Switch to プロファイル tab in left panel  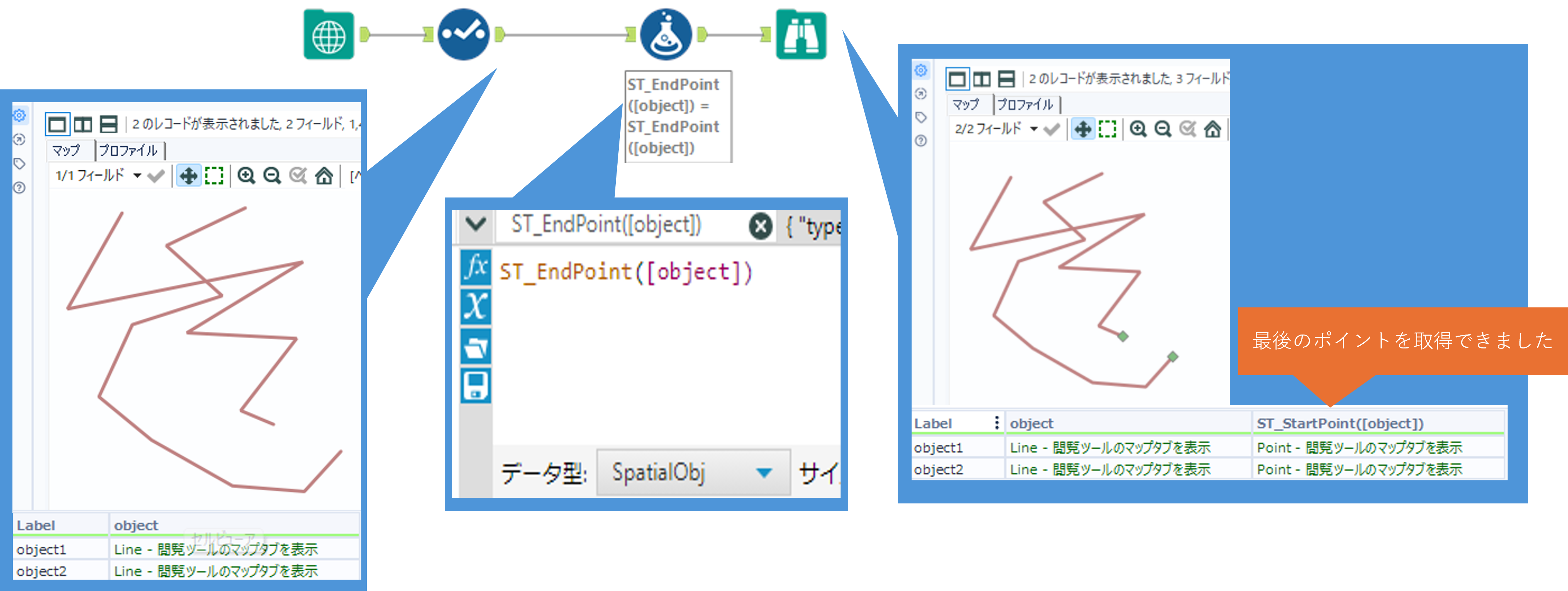click(129, 151)
